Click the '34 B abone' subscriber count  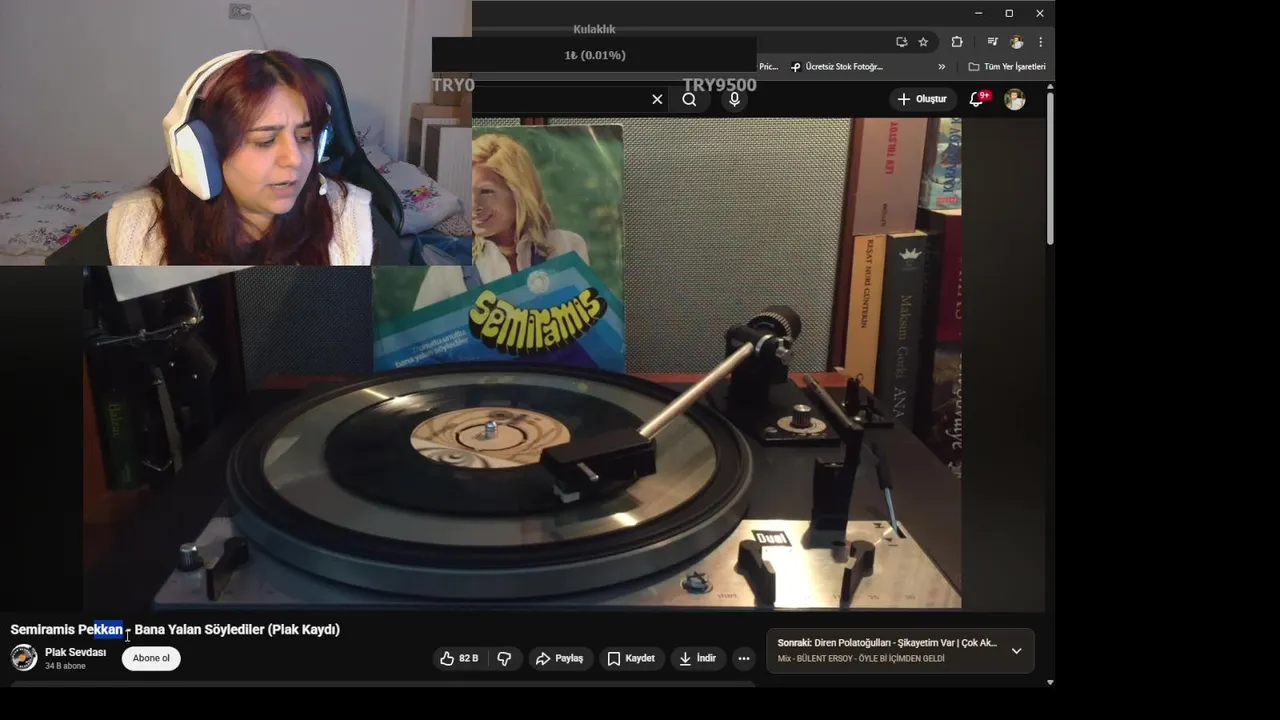[65, 666]
